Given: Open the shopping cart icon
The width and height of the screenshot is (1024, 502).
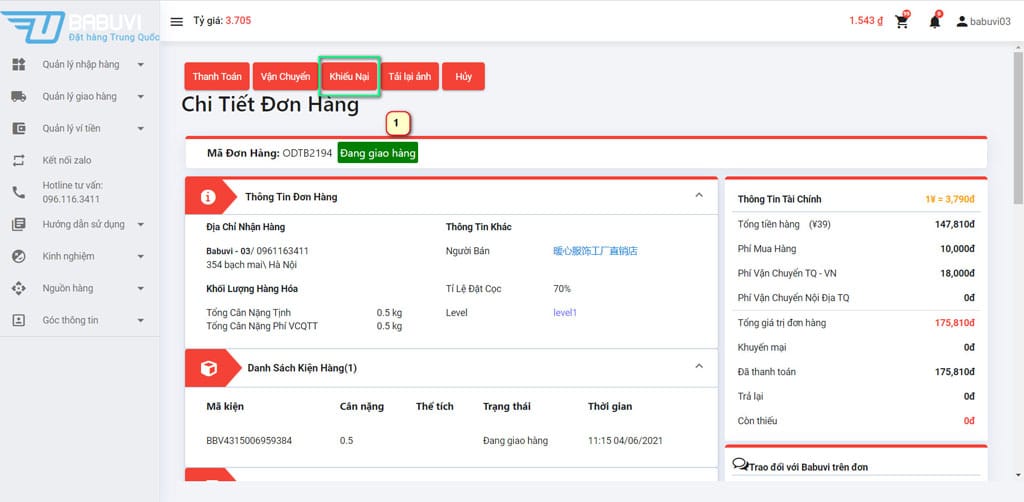Looking at the screenshot, I should coord(902,22).
